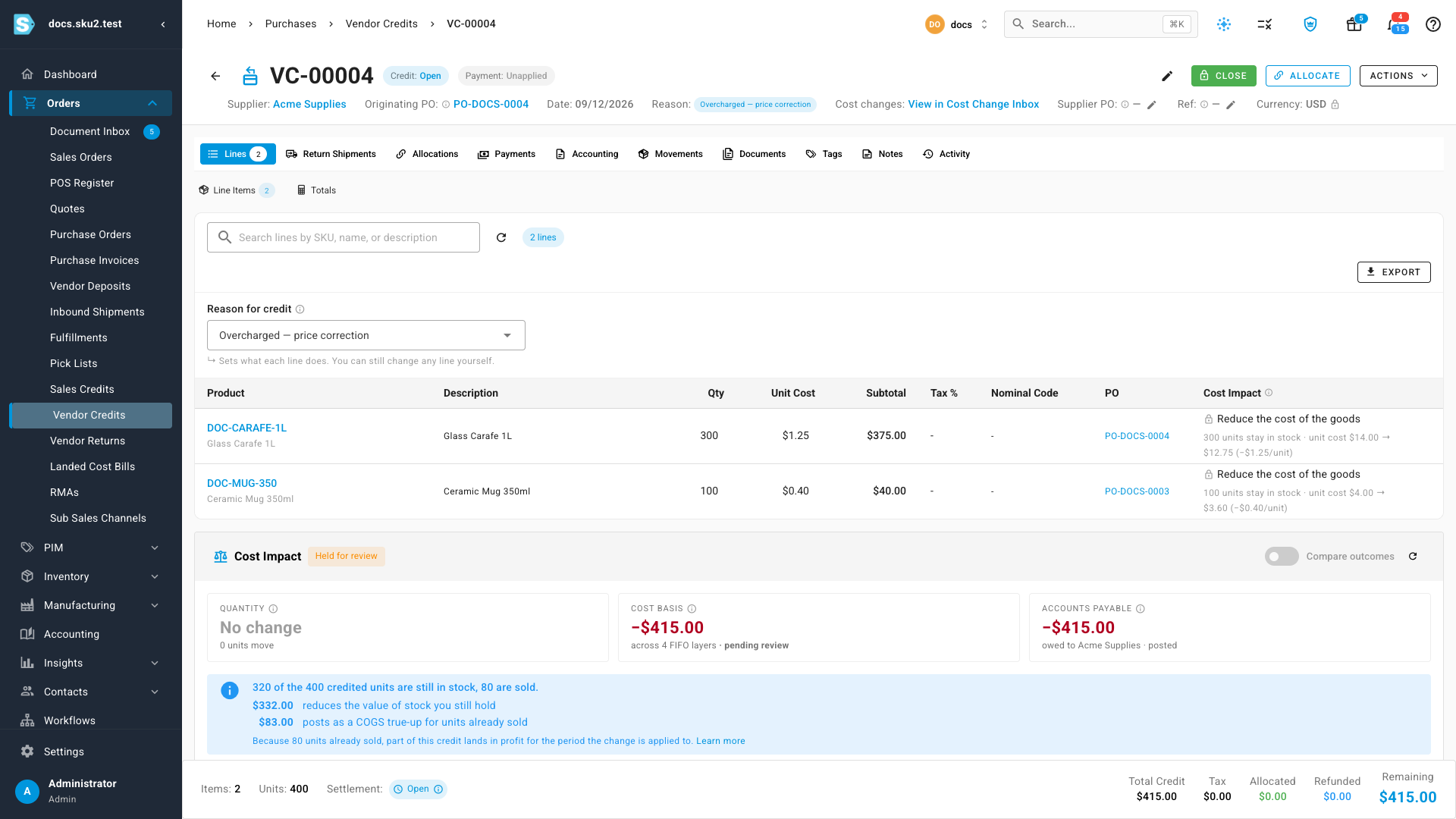Refresh the line items list
This screenshot has height=819, width=1456.
501,237
